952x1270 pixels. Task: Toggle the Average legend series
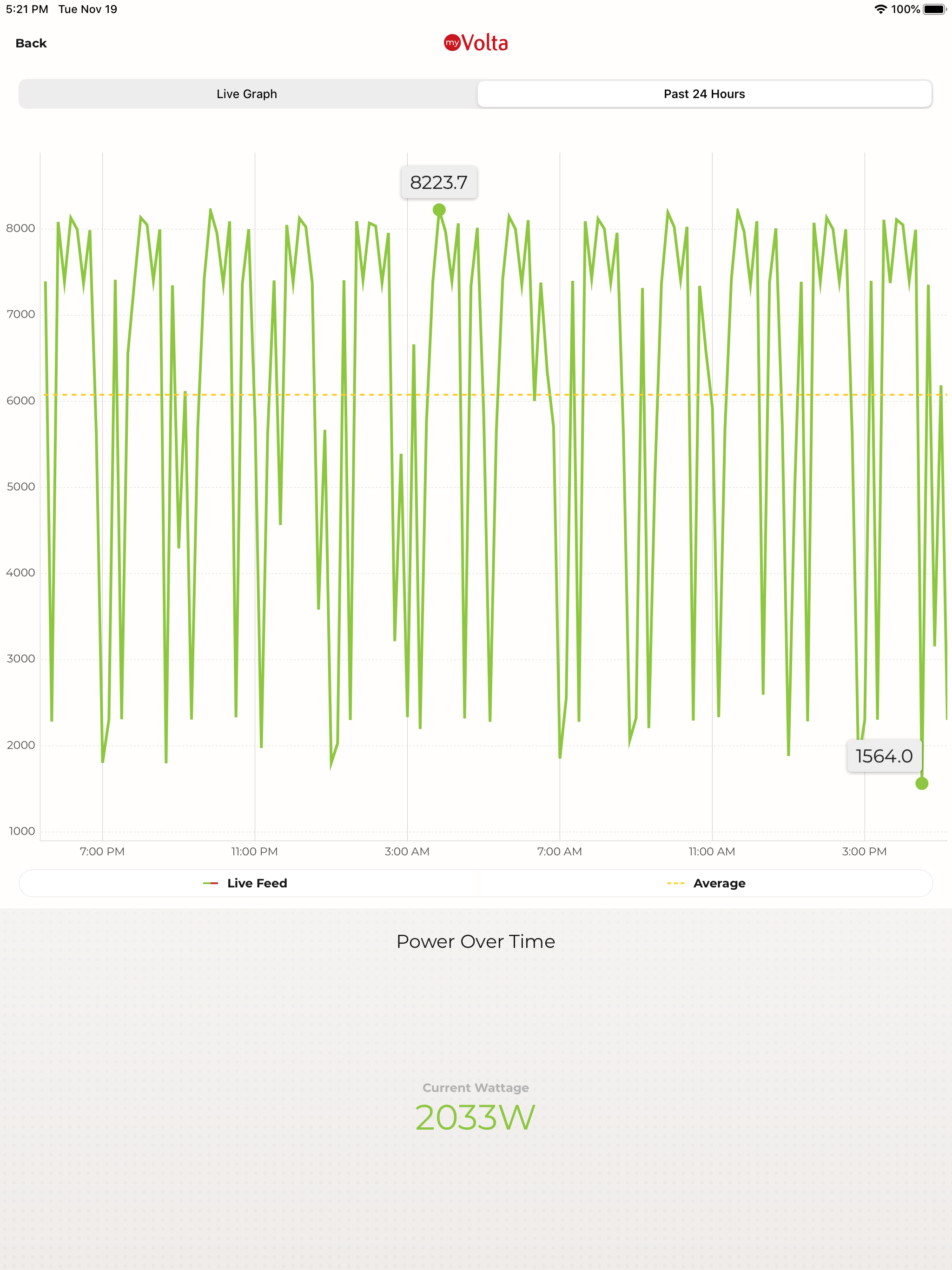719,883
